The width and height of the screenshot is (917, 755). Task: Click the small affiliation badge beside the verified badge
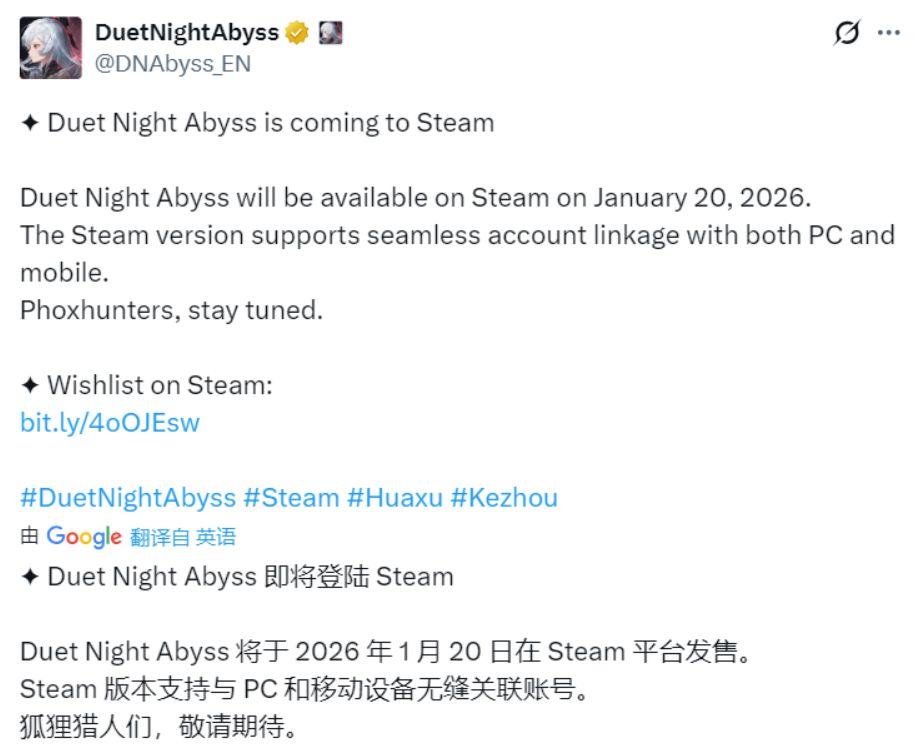[x=330, y=33]
